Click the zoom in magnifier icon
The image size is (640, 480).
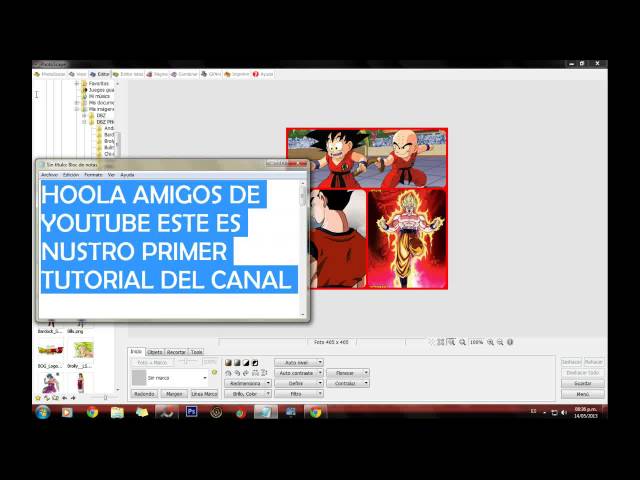pos(490,342)
